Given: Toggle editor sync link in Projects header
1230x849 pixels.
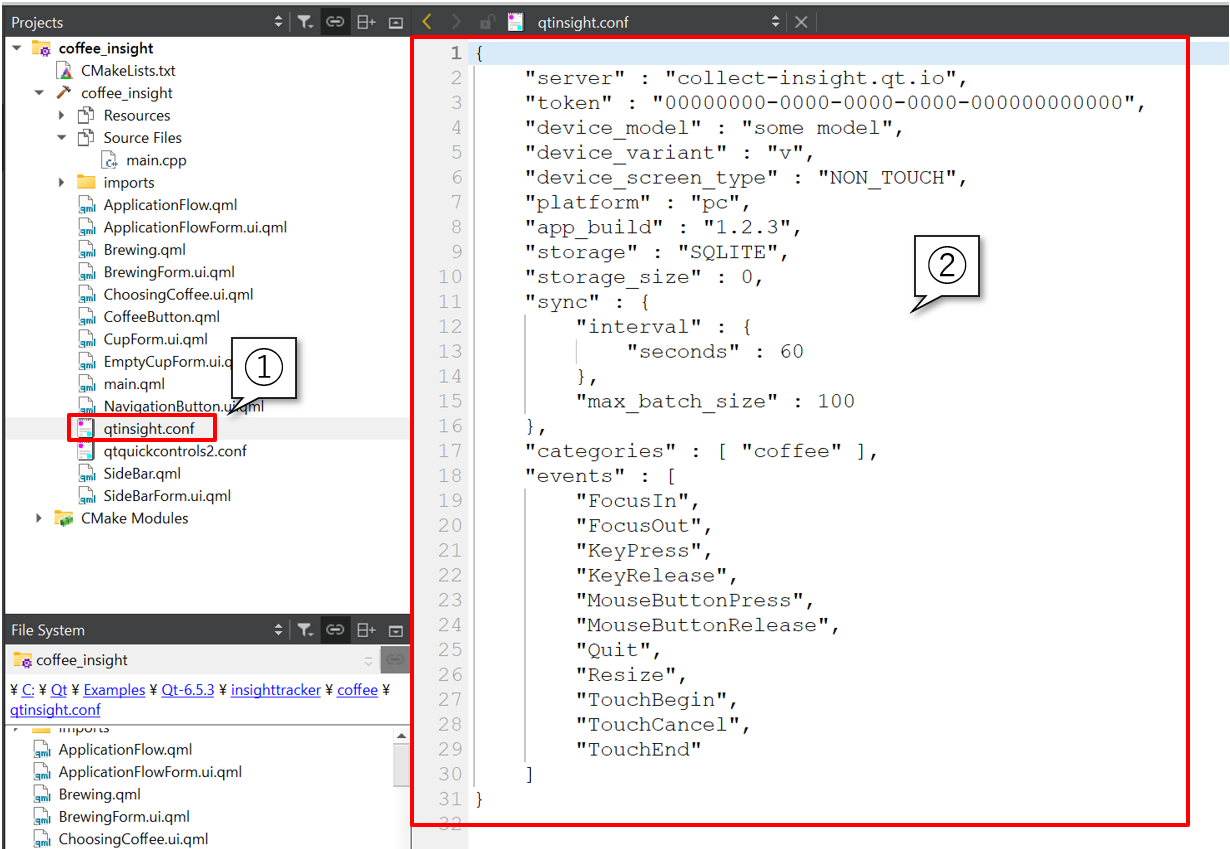Looking at the screenshot, I should [x=336, y=22].
